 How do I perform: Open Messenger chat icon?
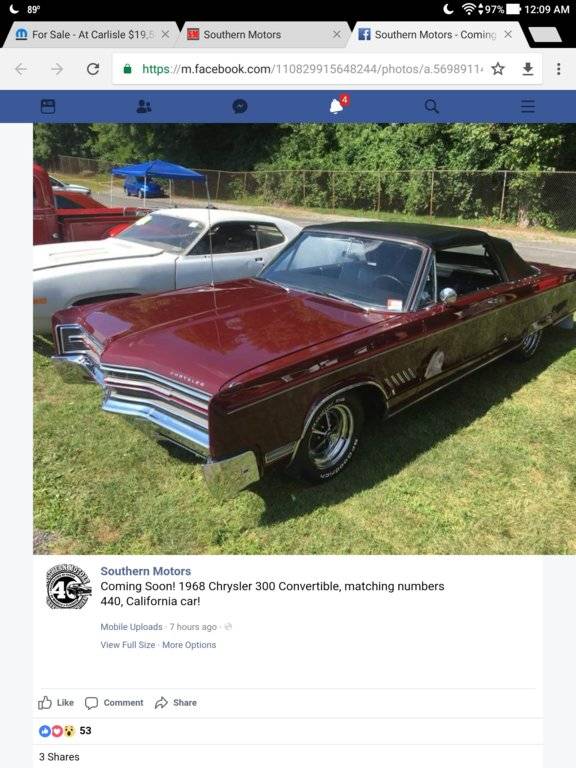pyautogui.click(x=240, y=106)
